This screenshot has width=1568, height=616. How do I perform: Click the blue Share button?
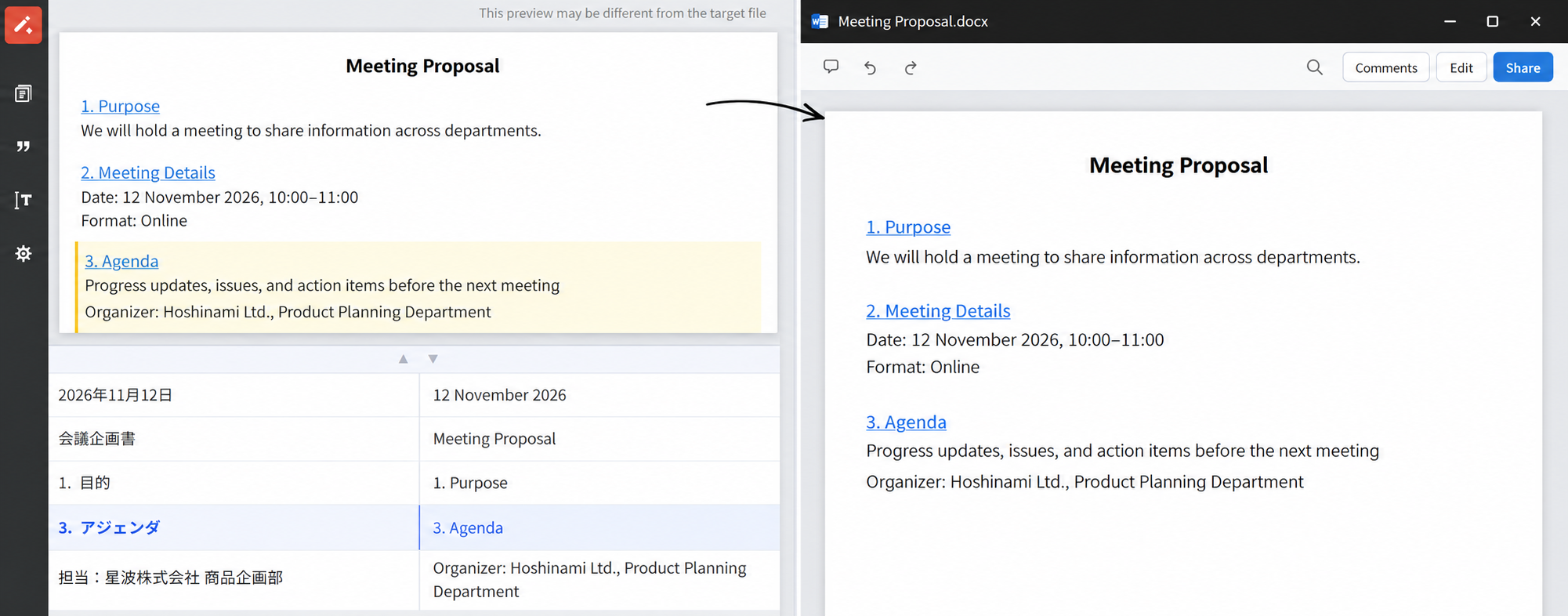click(1523, 67)
